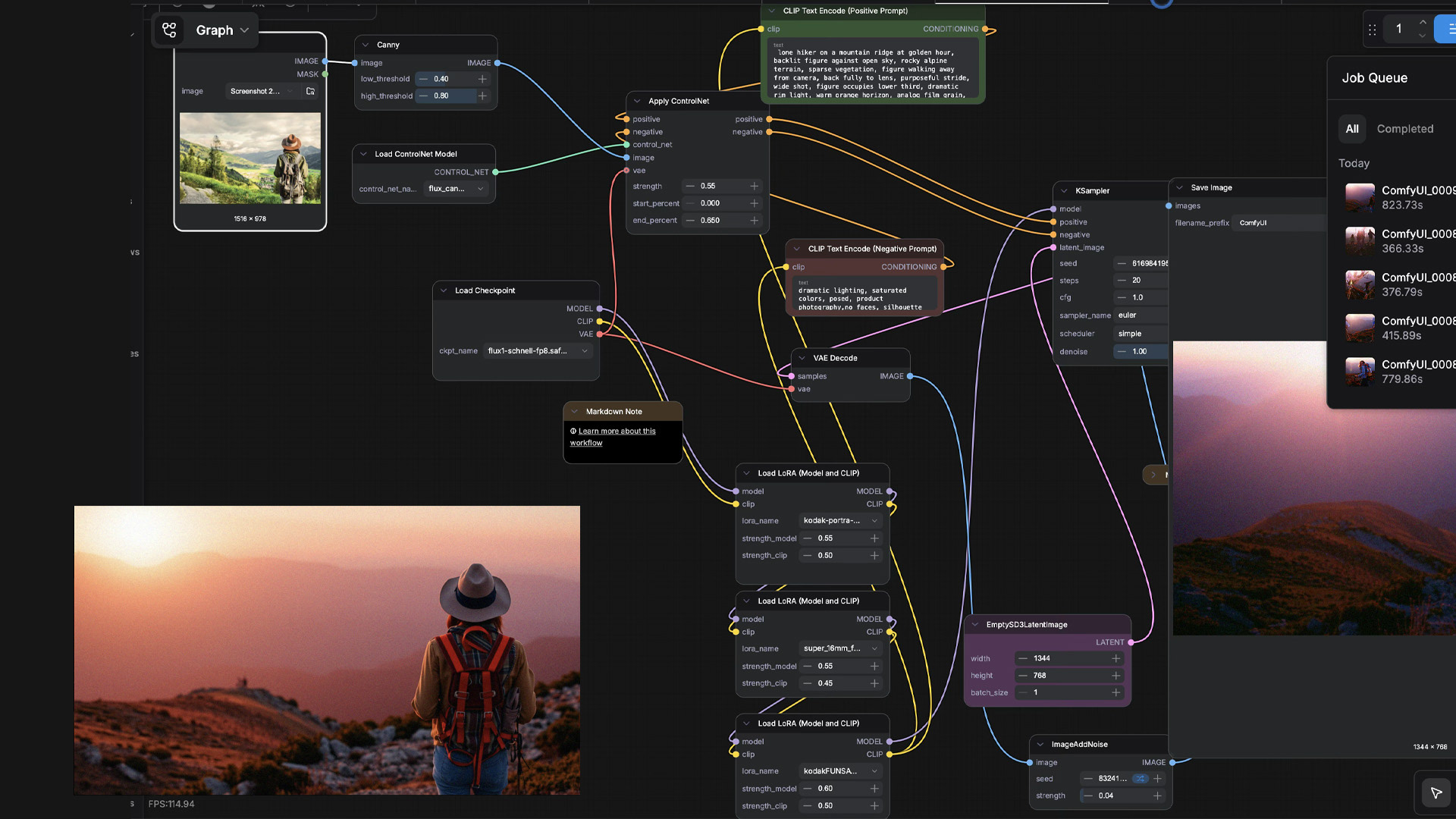Increase kodak-portra strength_model with plus
Image resolution: width=1456 pixels, height=819 pixels.
point(874,538)
